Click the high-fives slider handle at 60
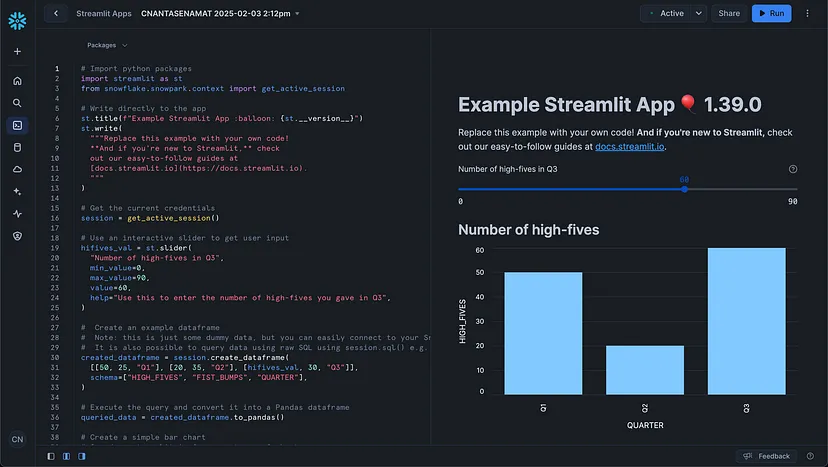Image resolution: width=828 pixels, height=467 pixels. click(684, 189)
